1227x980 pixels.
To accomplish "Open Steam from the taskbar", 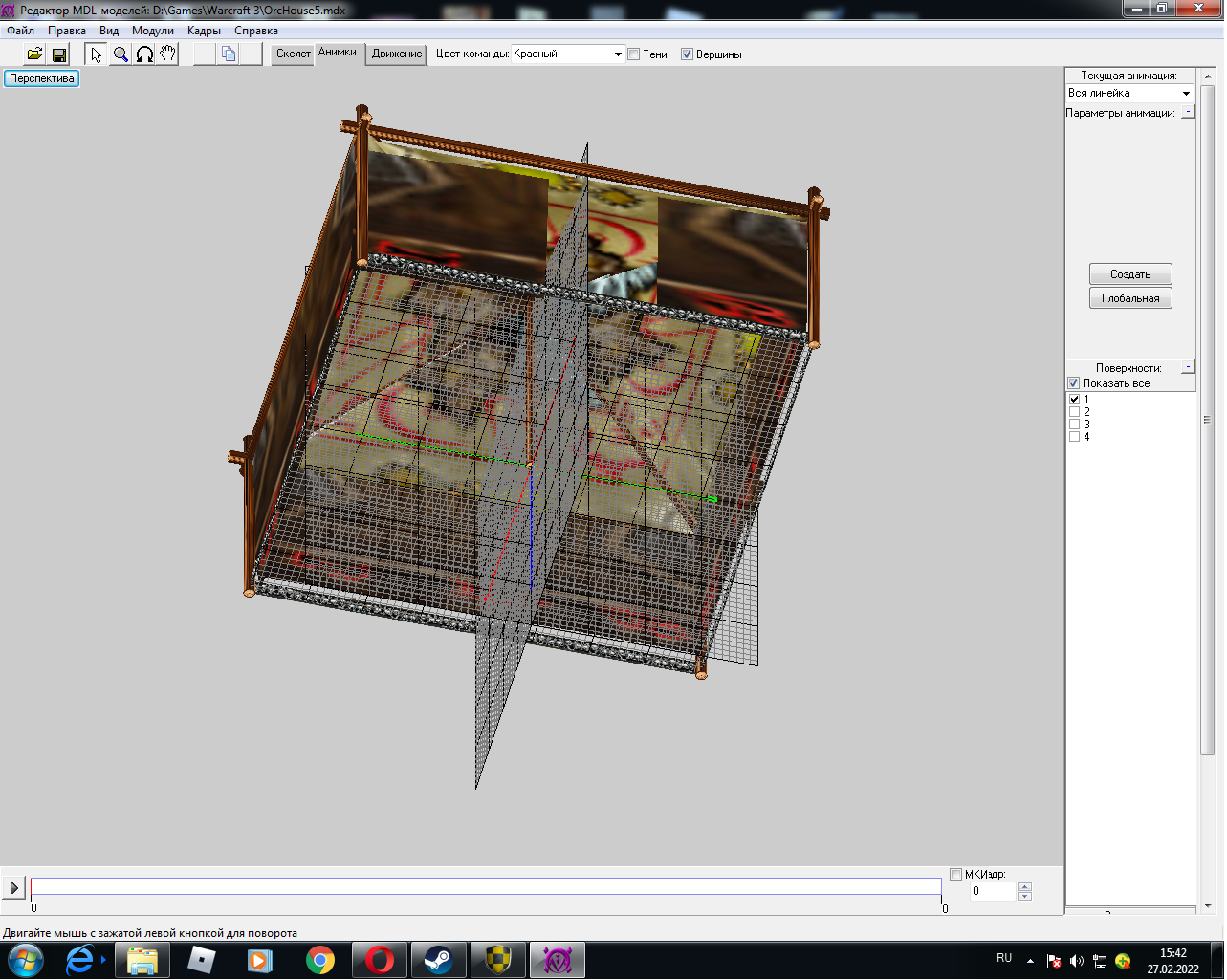I will [439, 960].
